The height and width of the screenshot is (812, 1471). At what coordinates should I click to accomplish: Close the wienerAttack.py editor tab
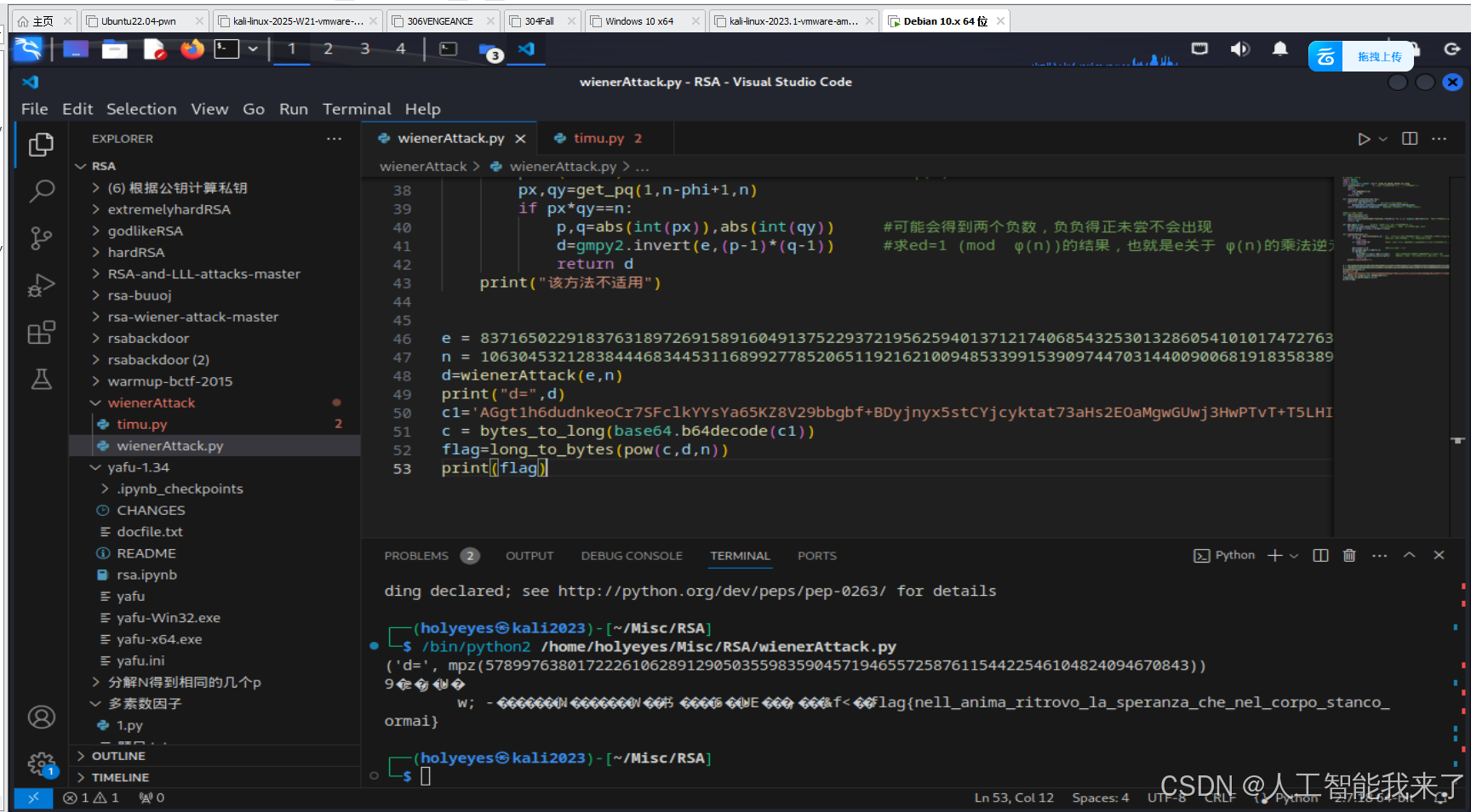tap(520, 139)
